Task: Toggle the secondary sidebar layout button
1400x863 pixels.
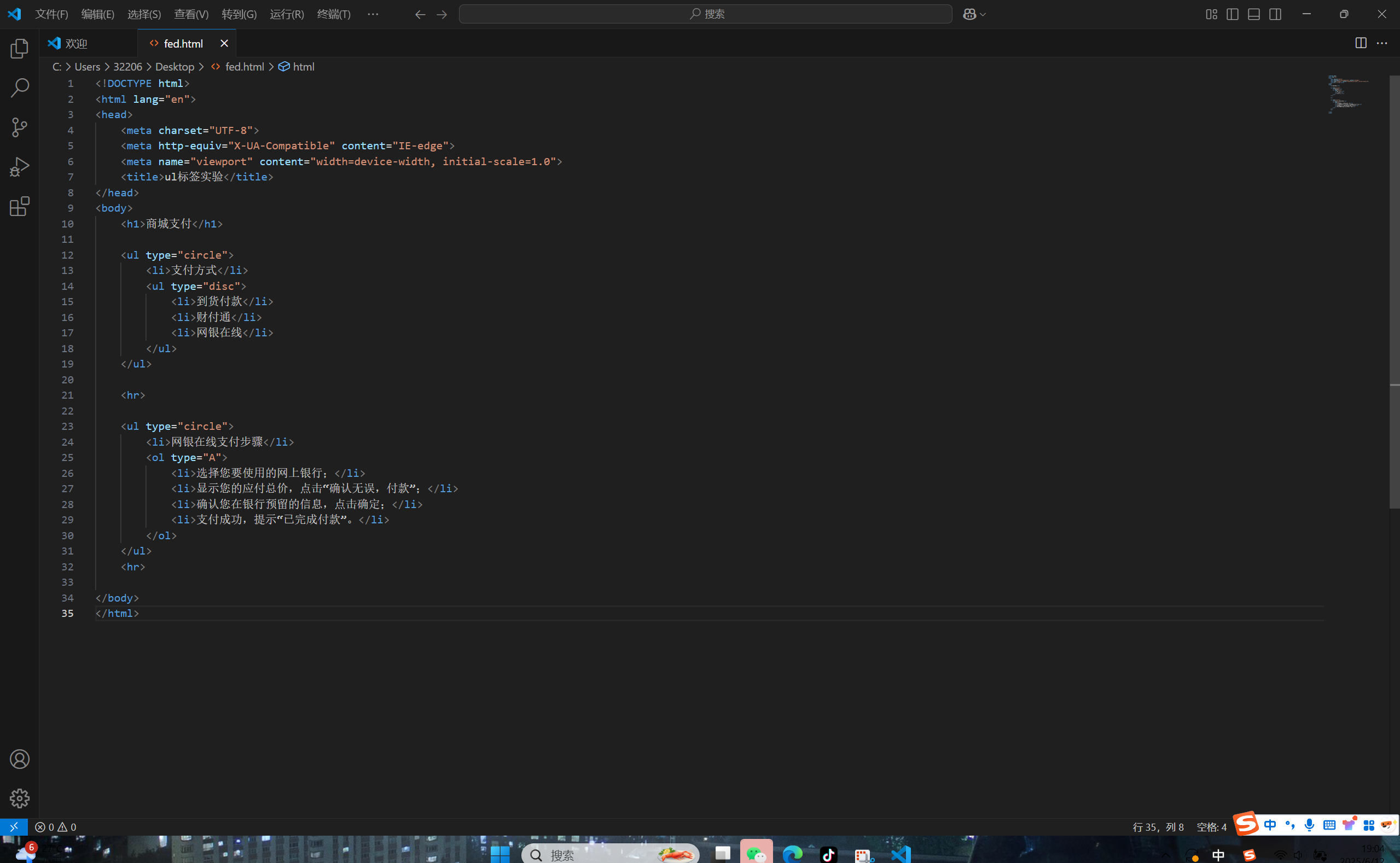Action: click(x=1275, y=14)
